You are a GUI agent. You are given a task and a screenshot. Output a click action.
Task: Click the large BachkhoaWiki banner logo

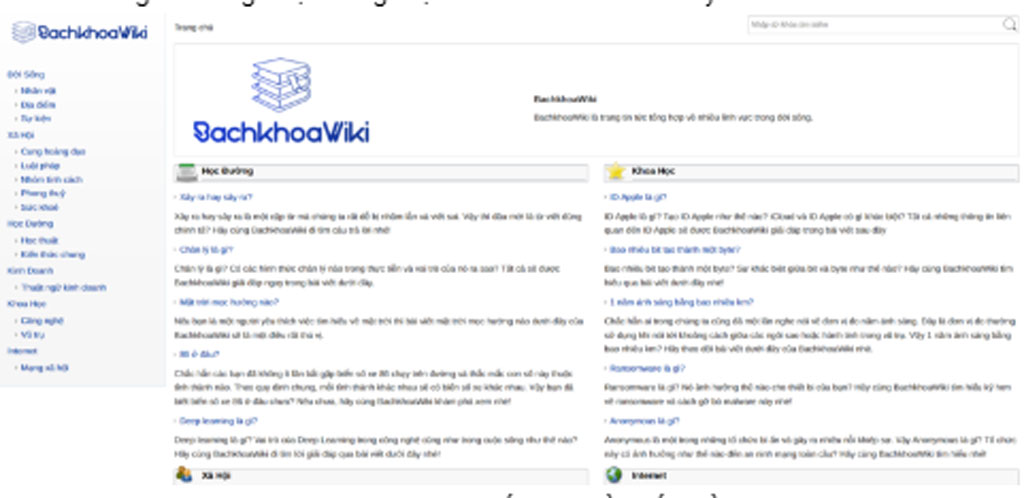tap(281, 101)
